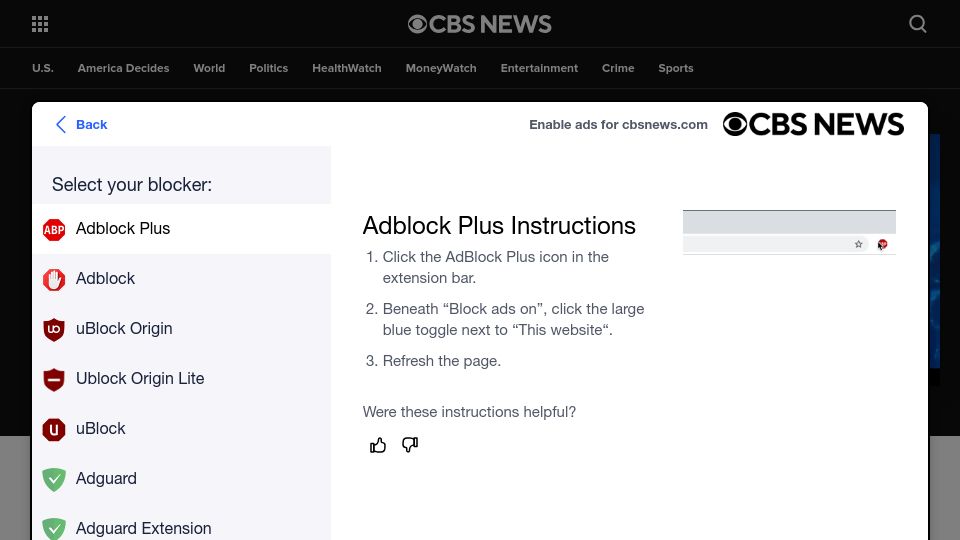This screenshot has width=960, height=540.
Task: Click the Adblock Plus Instructions heading
Action: pyautogui.click(x=499, y=225)
